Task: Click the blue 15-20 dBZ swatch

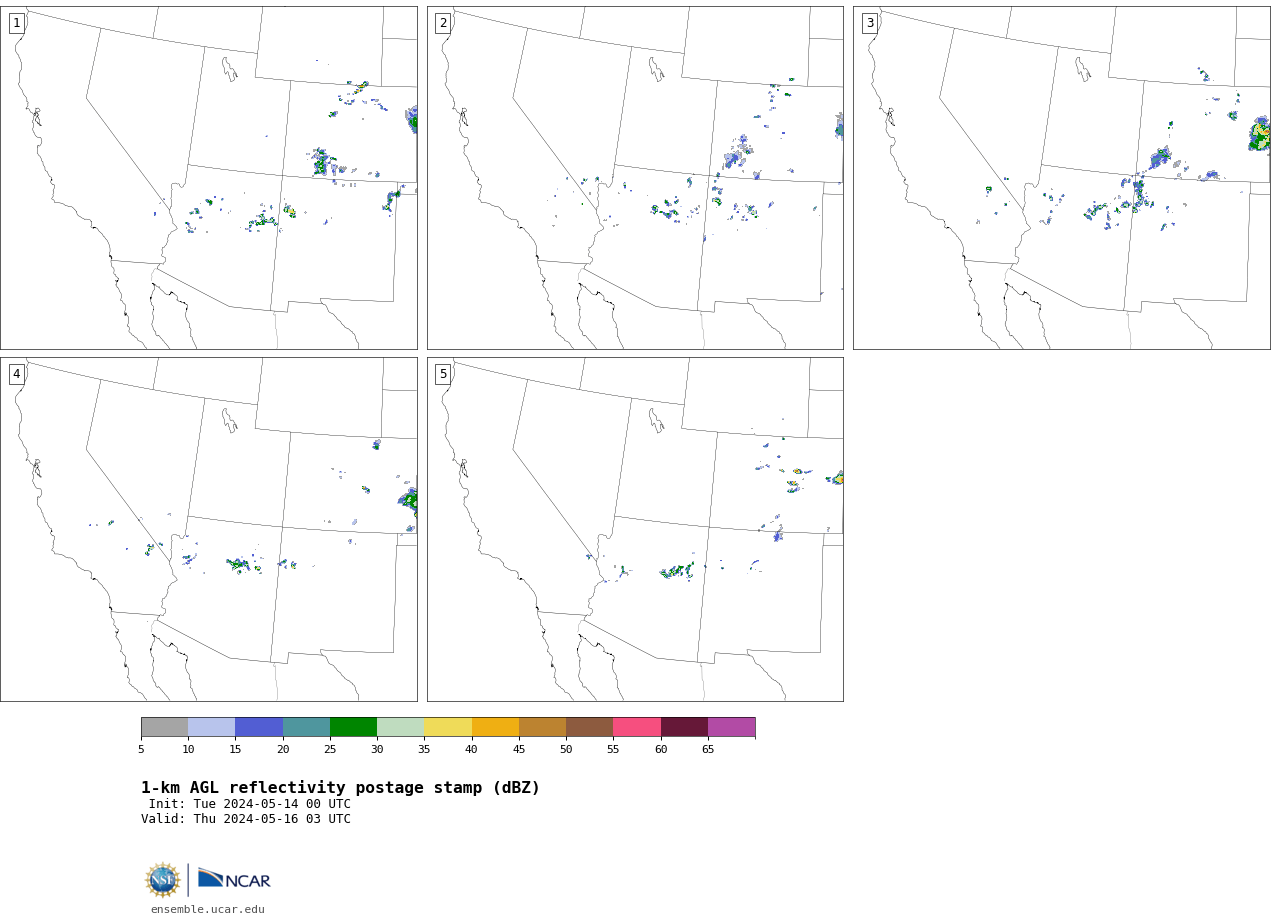Action: [259, 727]
